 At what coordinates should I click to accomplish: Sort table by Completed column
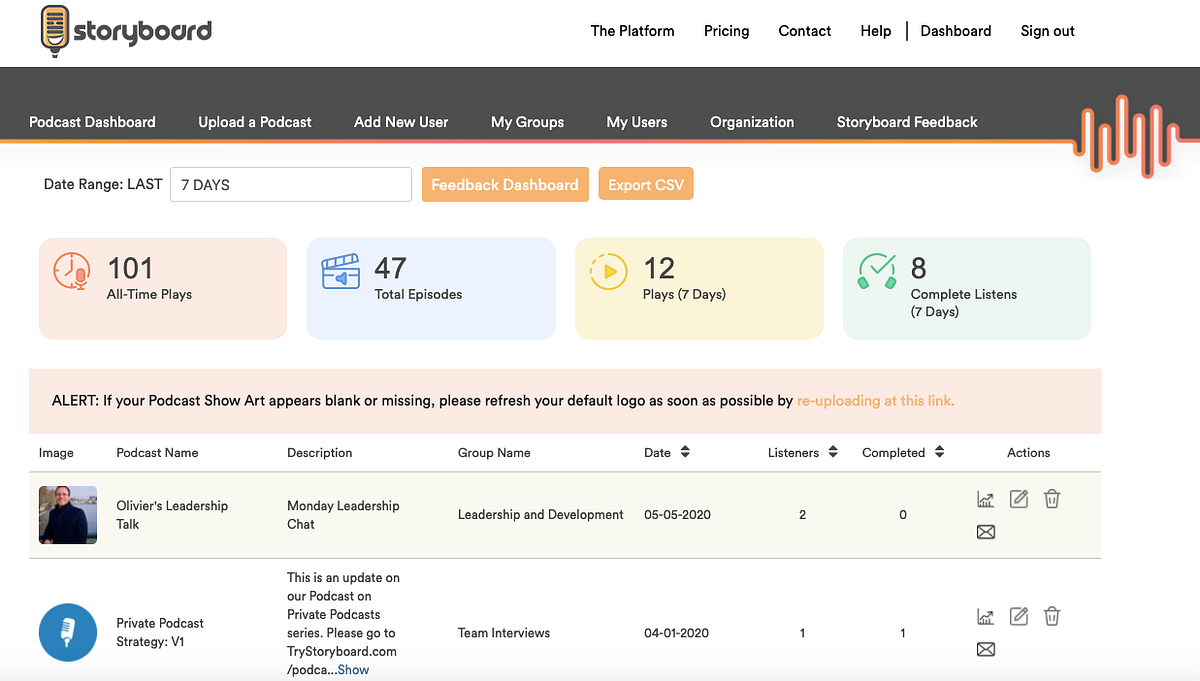[x=939, y=453]
